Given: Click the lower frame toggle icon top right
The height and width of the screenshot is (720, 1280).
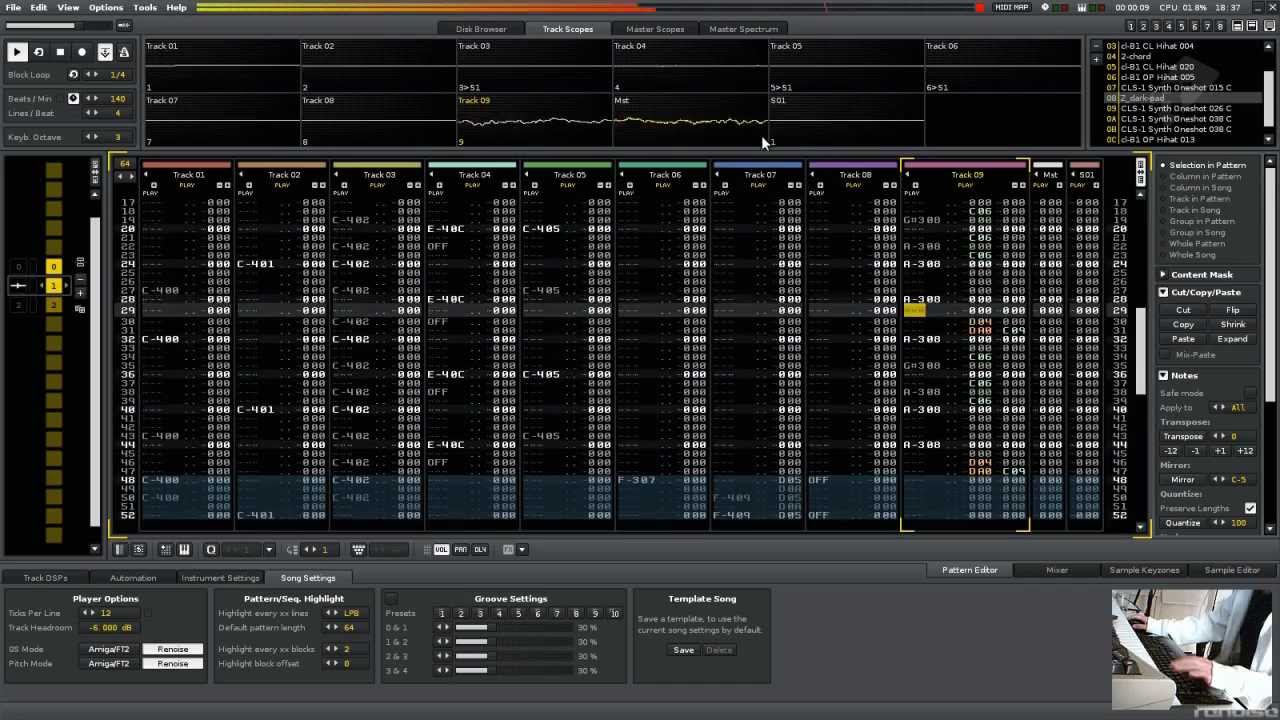Looking at the screenshot, I should (x=1254, y=27).
